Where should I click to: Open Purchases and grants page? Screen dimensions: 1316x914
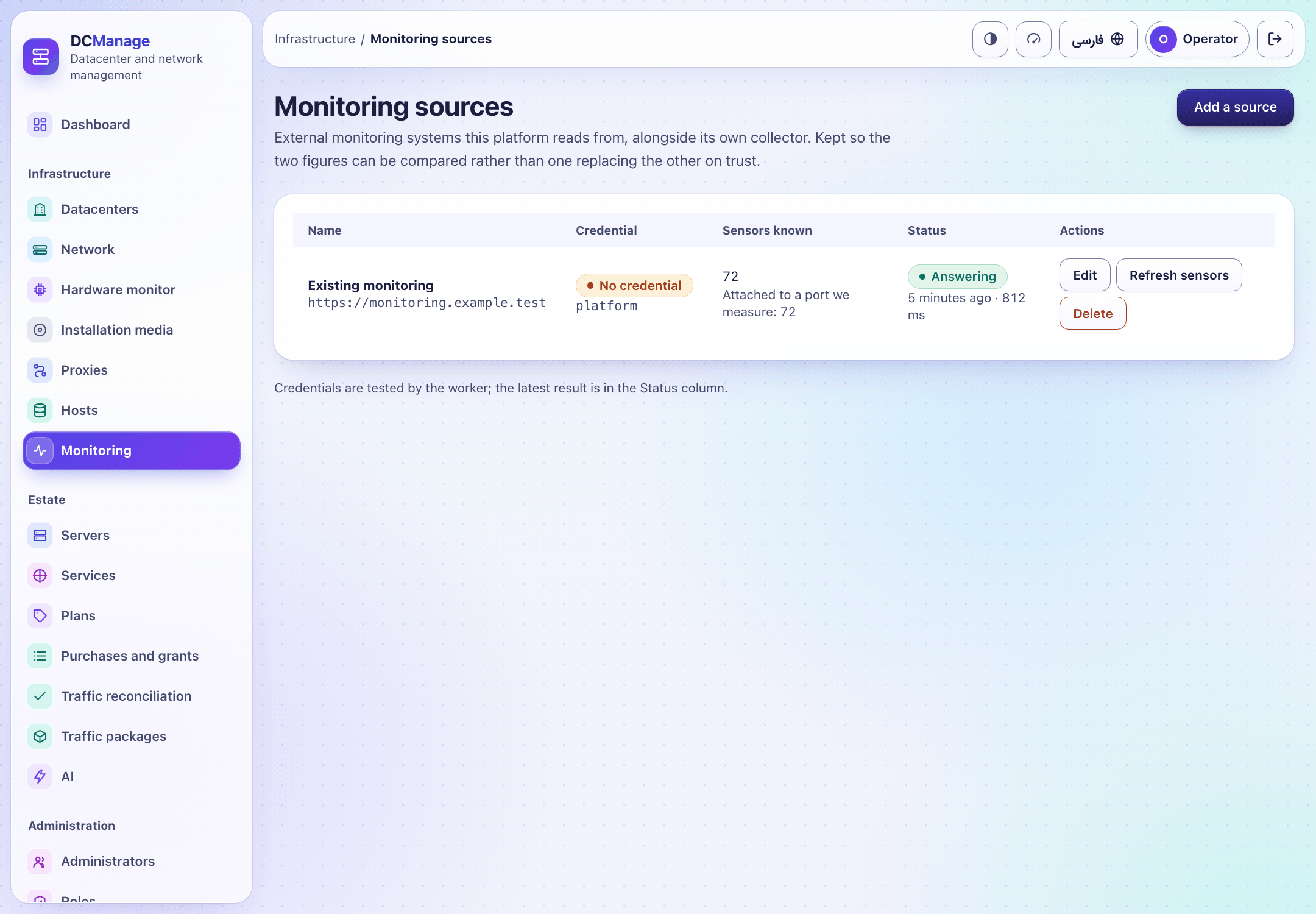[x=132, y=656]
